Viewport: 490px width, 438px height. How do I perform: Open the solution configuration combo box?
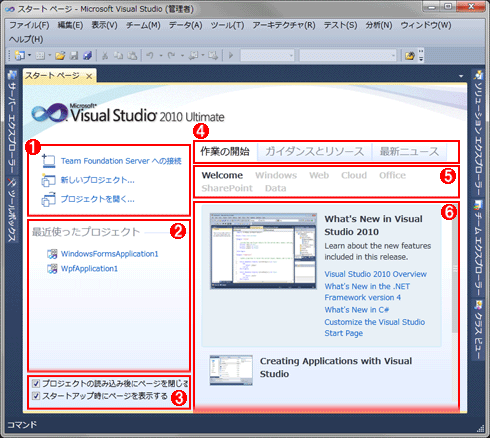tap(267, 55)
